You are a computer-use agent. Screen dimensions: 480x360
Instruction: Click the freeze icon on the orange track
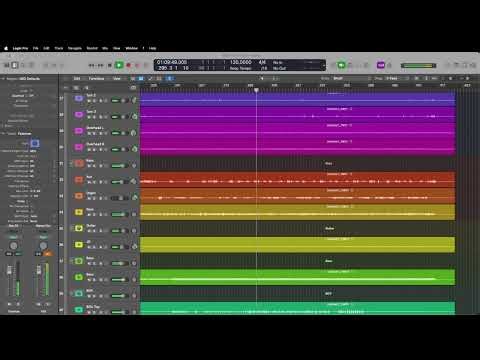134,198
